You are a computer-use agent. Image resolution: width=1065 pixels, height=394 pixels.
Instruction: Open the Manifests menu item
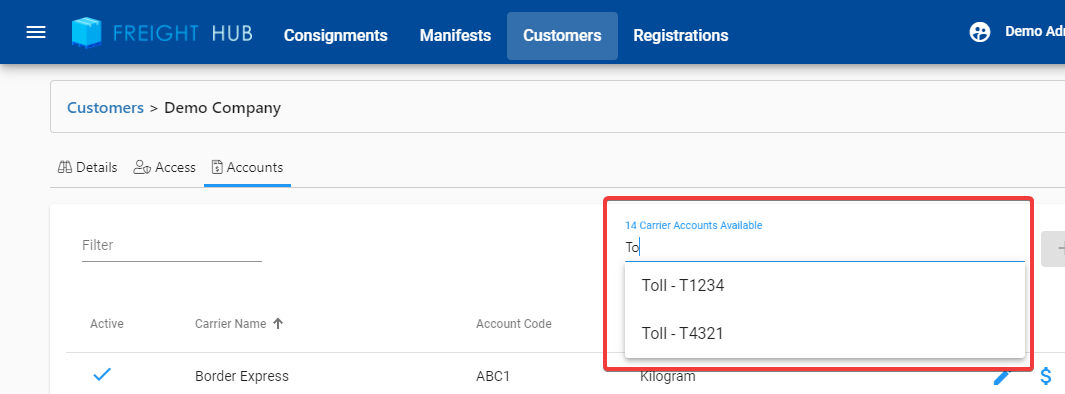455,35
